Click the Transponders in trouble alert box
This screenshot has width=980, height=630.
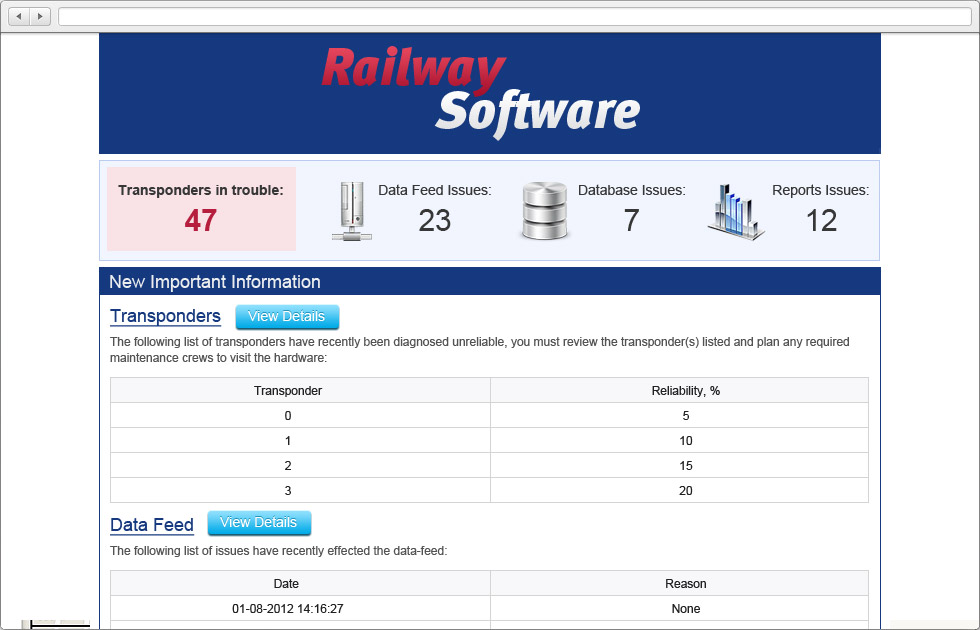(x=200, y=210)
